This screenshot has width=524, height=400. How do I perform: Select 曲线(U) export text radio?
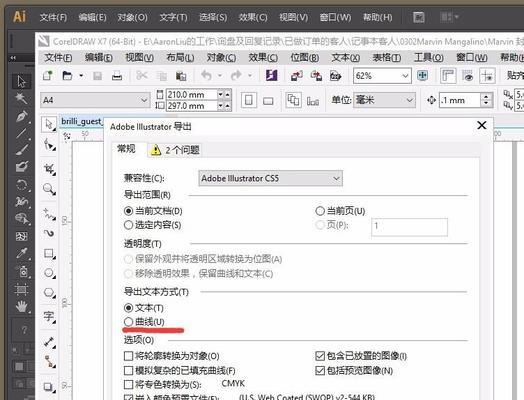(128, 322)
